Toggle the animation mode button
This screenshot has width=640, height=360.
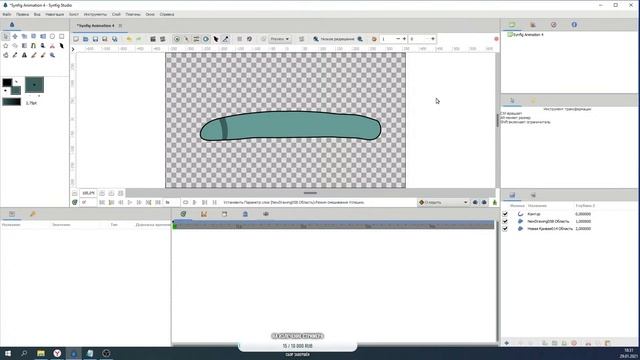495,202
